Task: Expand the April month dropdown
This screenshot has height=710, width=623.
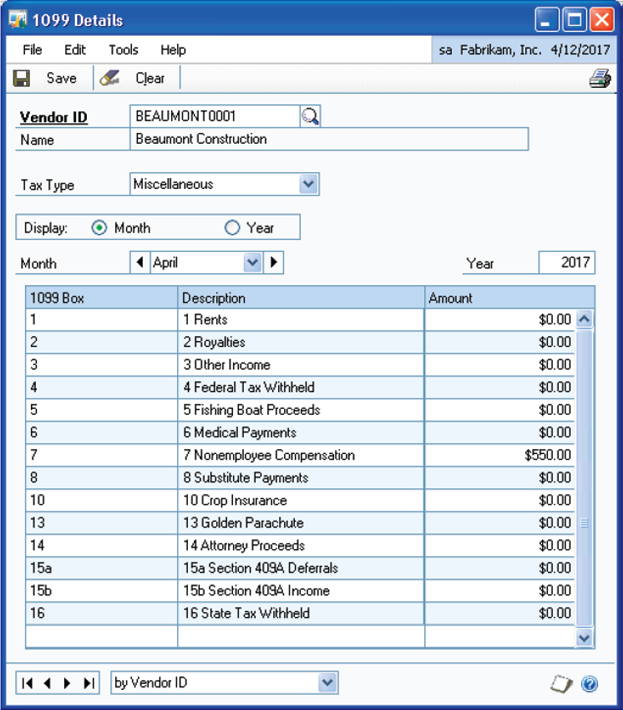Action: (252, 263)
